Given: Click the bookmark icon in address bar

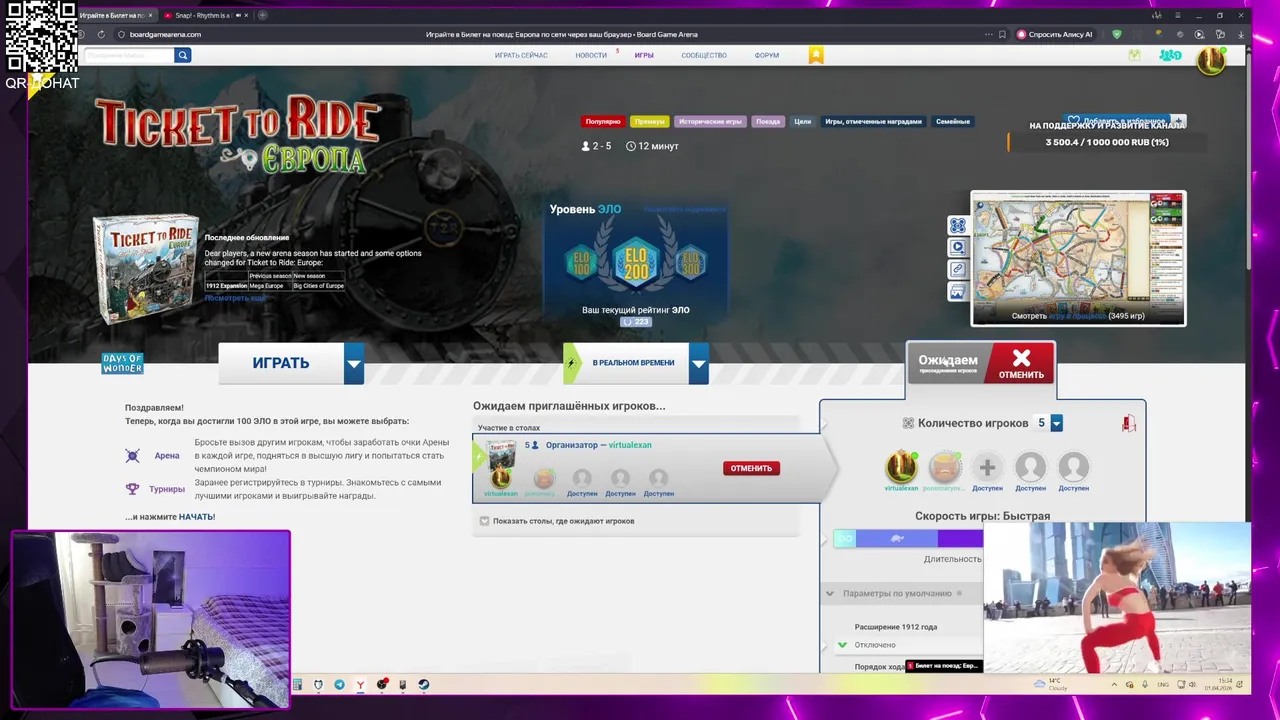Looking at the screenshot, I should (x=1003, y=34).
